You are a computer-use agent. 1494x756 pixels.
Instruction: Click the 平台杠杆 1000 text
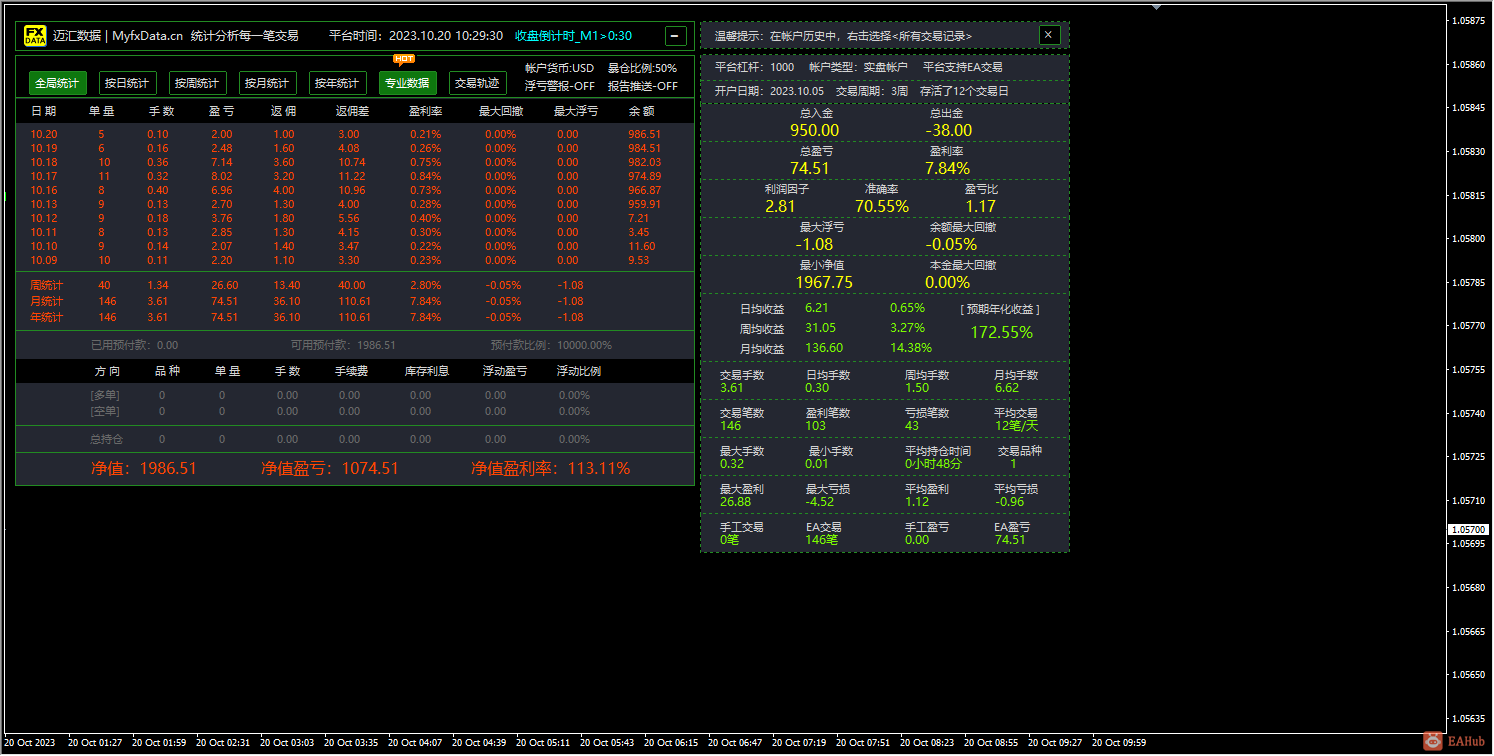point(755,67)
